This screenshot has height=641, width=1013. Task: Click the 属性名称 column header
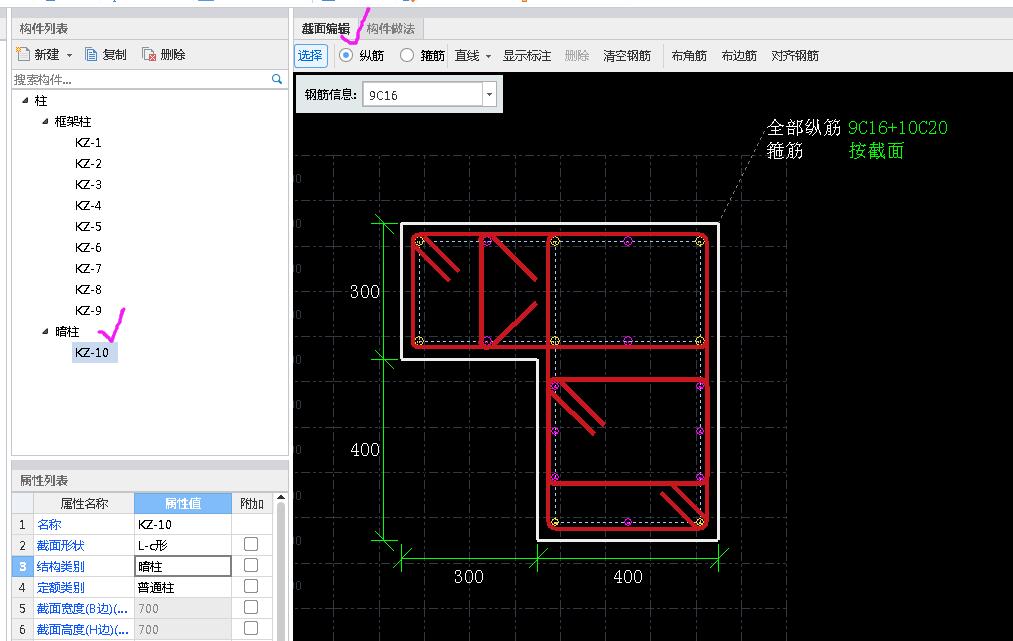[x=84, y=503]
